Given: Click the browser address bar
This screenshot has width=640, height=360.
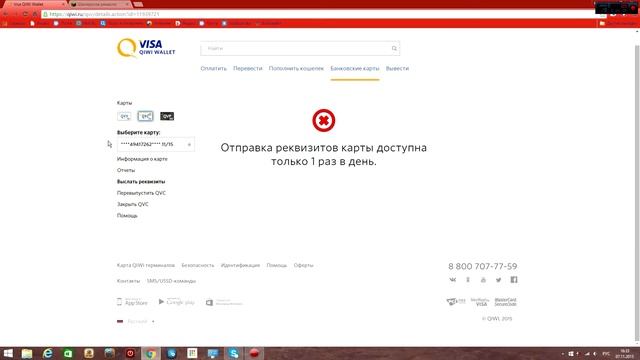Looking at the screenshot, I should coord(318,14).
